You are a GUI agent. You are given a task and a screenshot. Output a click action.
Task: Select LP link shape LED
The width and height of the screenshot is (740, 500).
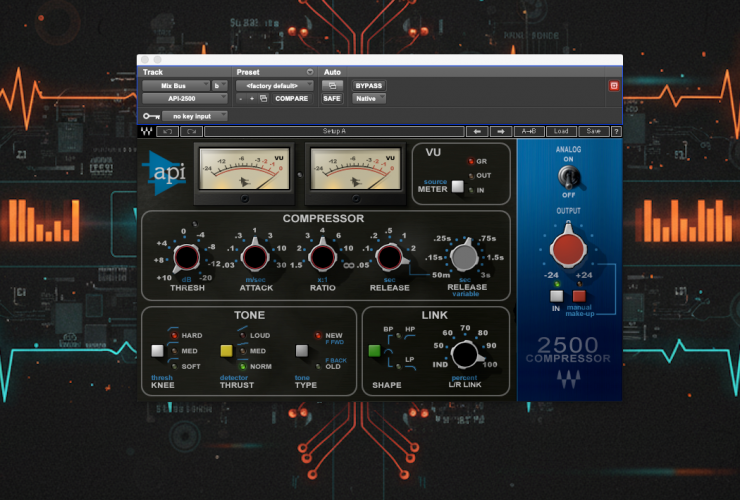point(399,366)
